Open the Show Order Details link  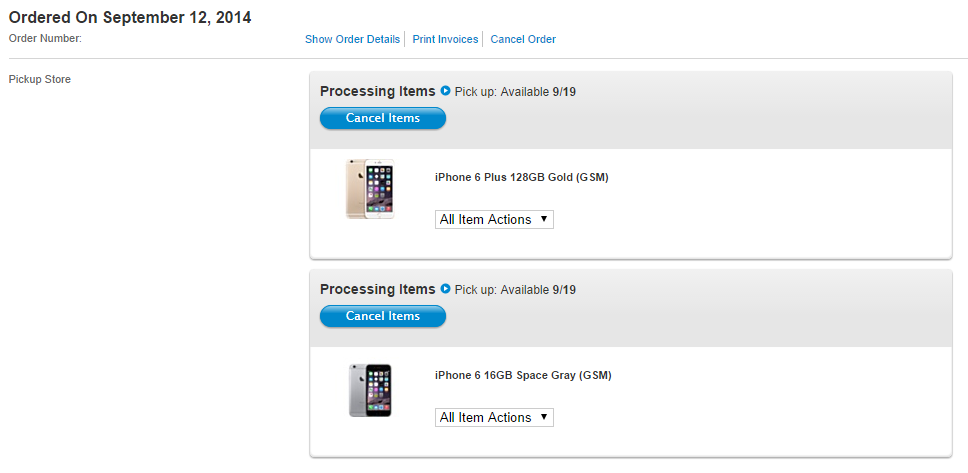coord(352,39)
